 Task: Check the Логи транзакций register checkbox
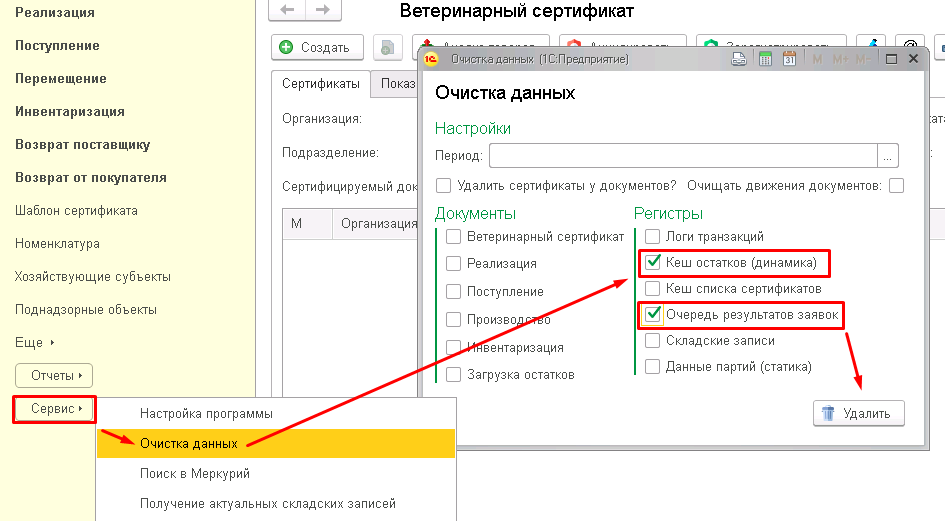click(x=652, y=236)
